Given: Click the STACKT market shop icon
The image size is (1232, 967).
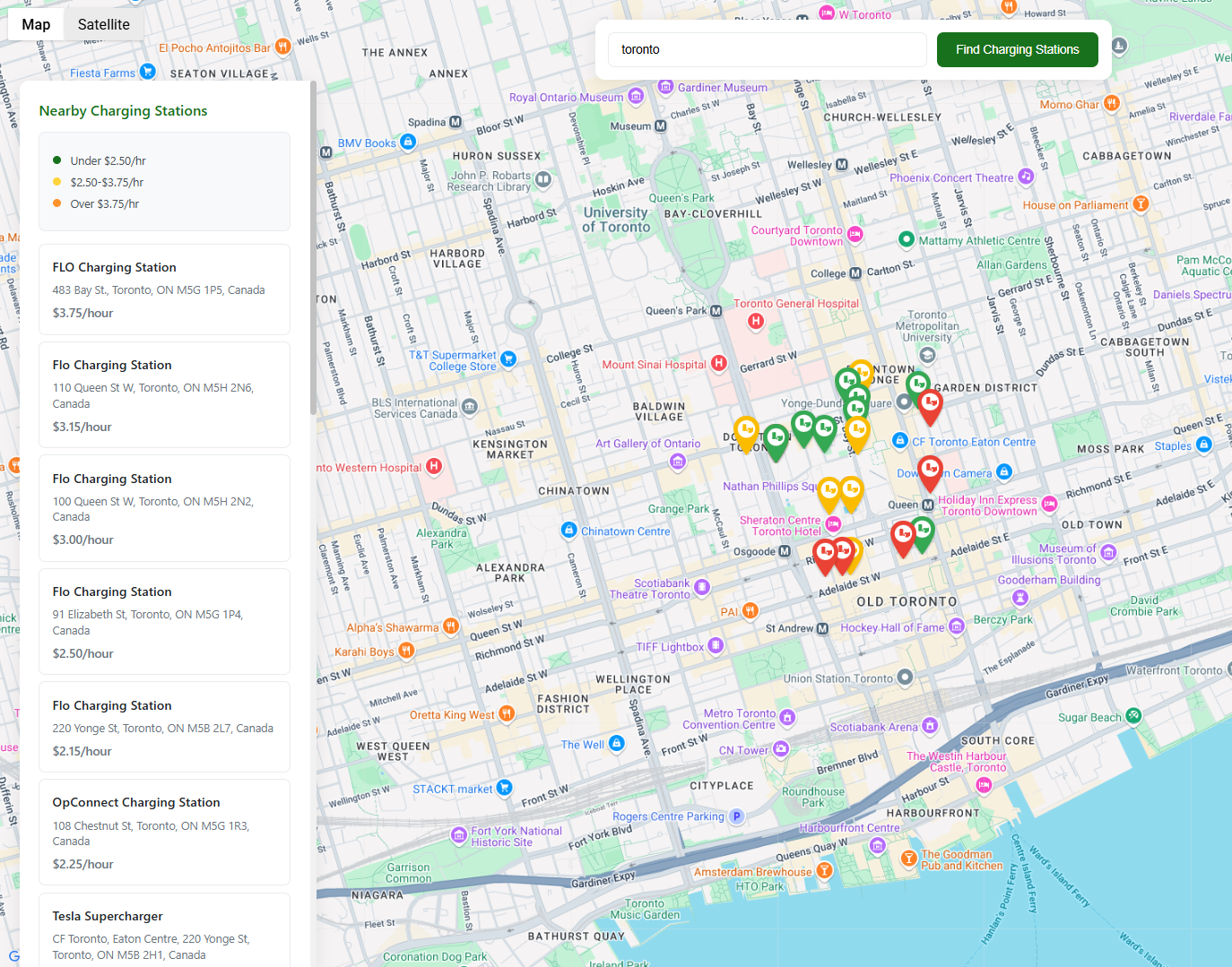Looking at the screenshot, I should (x=504, y=787).
